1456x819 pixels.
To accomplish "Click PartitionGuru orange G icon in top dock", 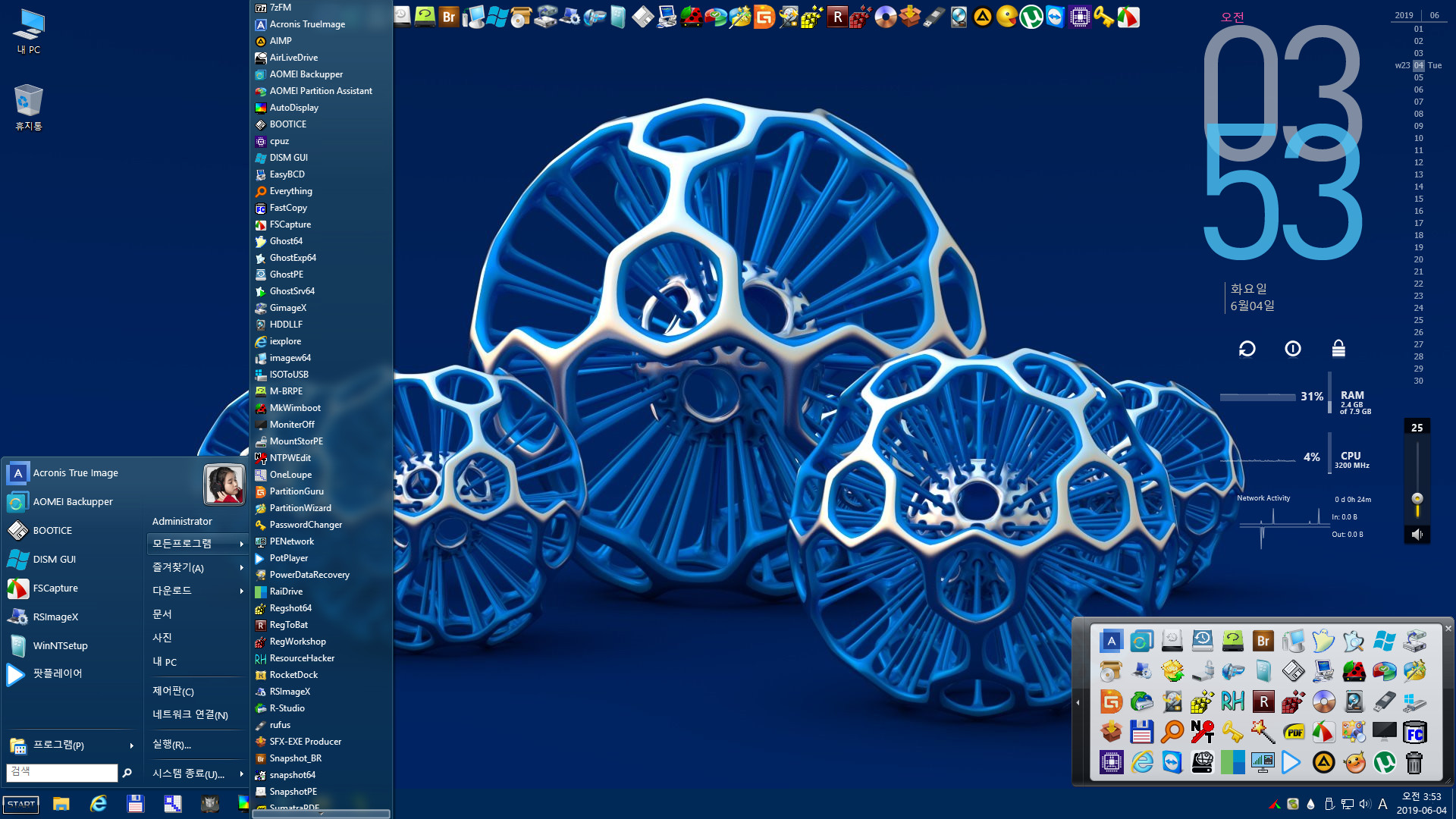I will pyautogui.click(x=764, y=17).
